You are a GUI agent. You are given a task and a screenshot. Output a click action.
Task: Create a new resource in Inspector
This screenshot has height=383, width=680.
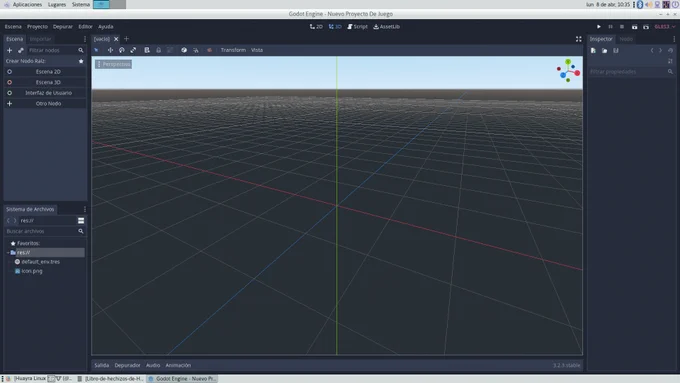(593, 50)
